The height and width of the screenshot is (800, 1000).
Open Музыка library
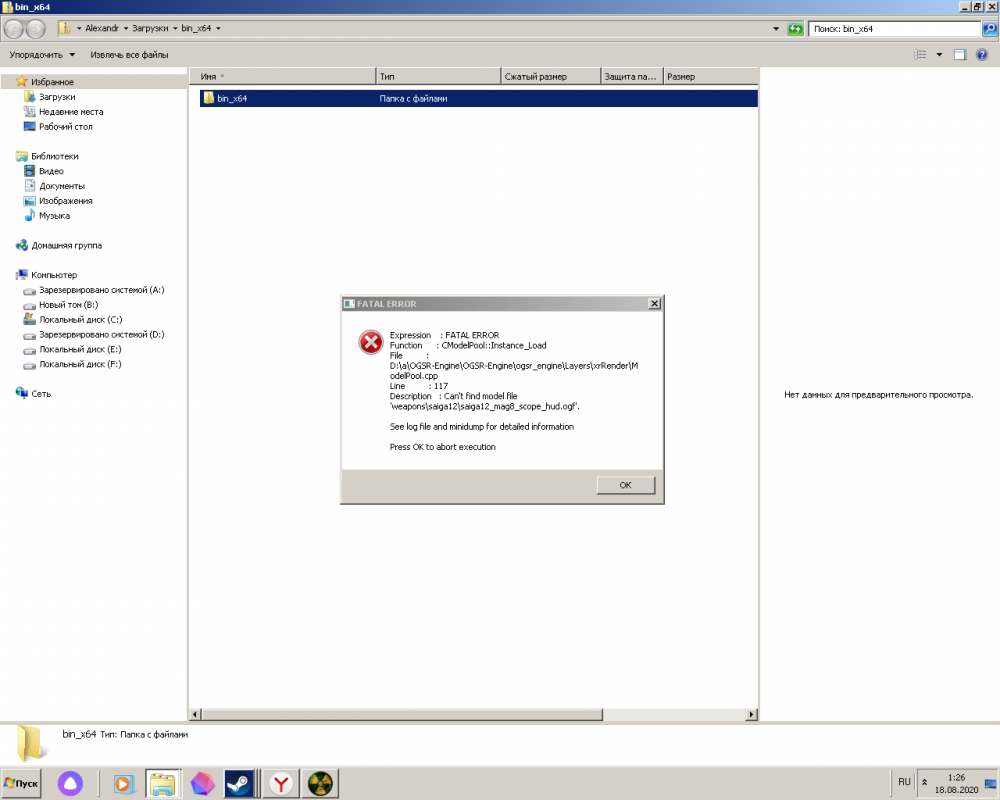pyautogui.click(x=54, y=216)
